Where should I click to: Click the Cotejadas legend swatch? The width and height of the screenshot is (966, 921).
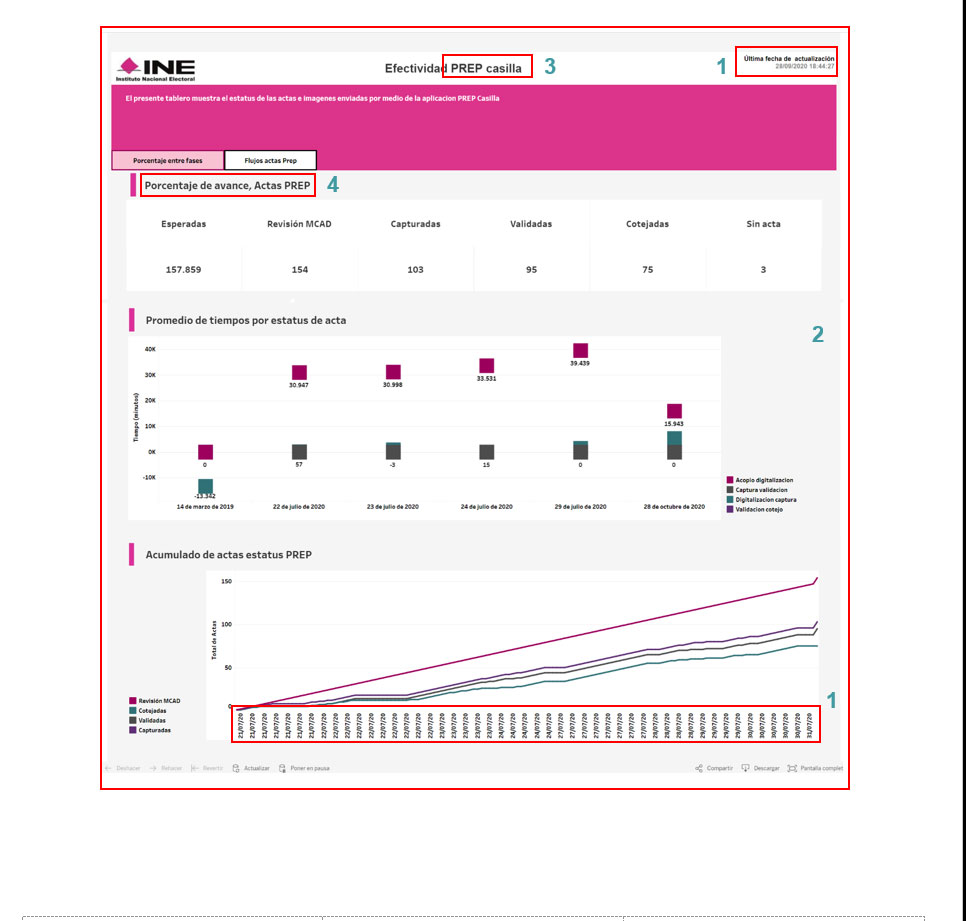click(133, 711)
